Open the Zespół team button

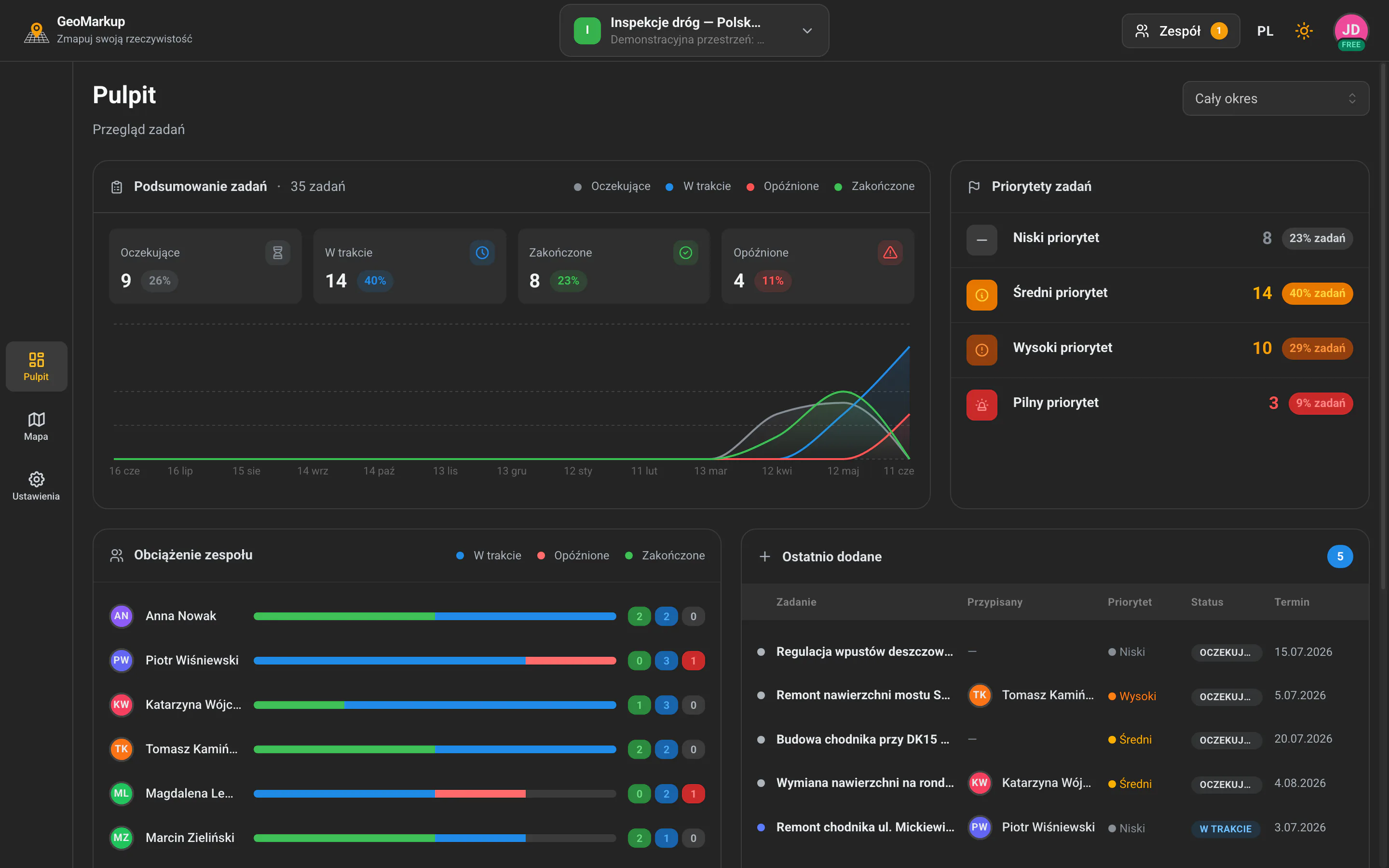(x=1181, y=31)
